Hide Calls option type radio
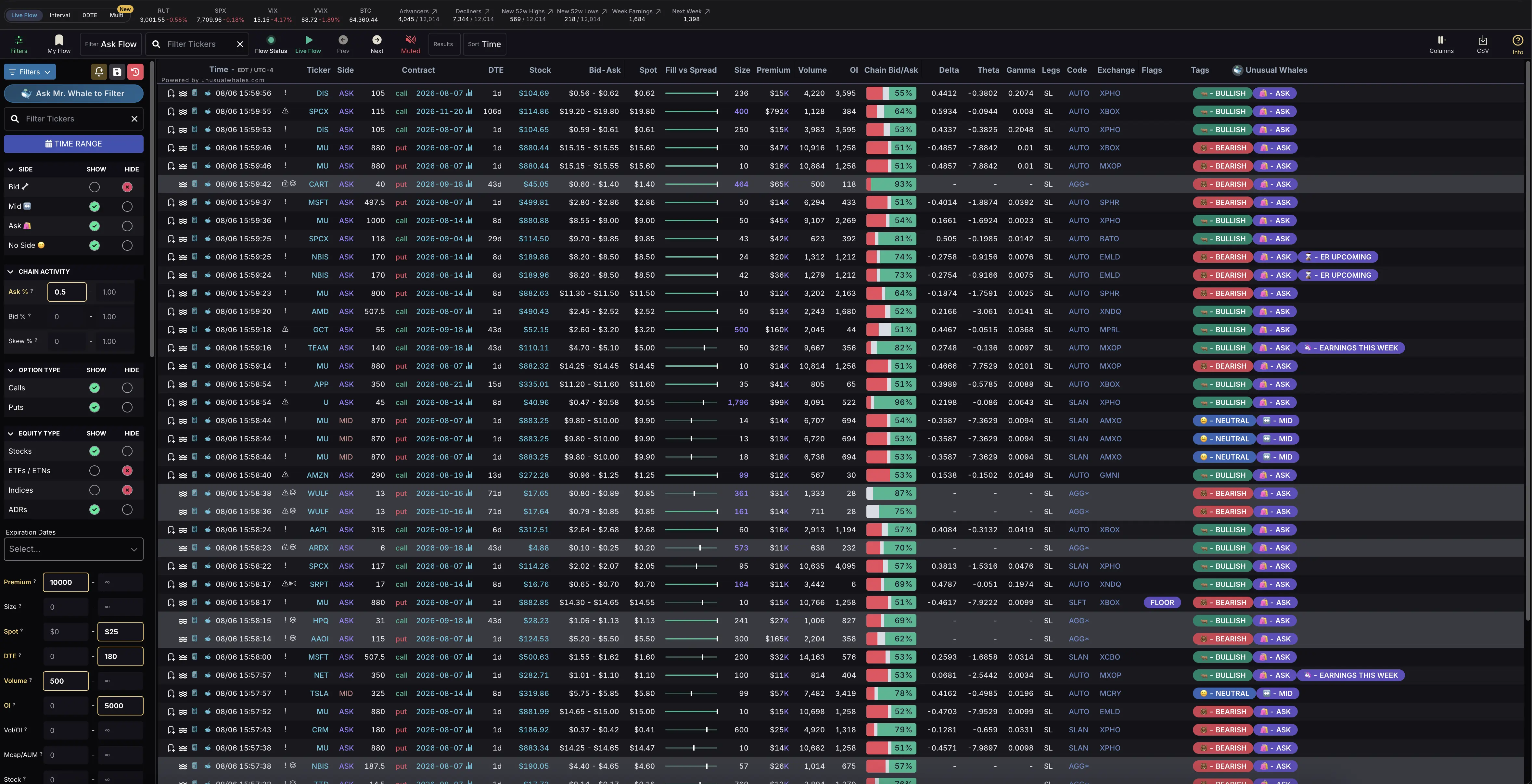Viewport: 1532px width, 784px height. point(127,387)
